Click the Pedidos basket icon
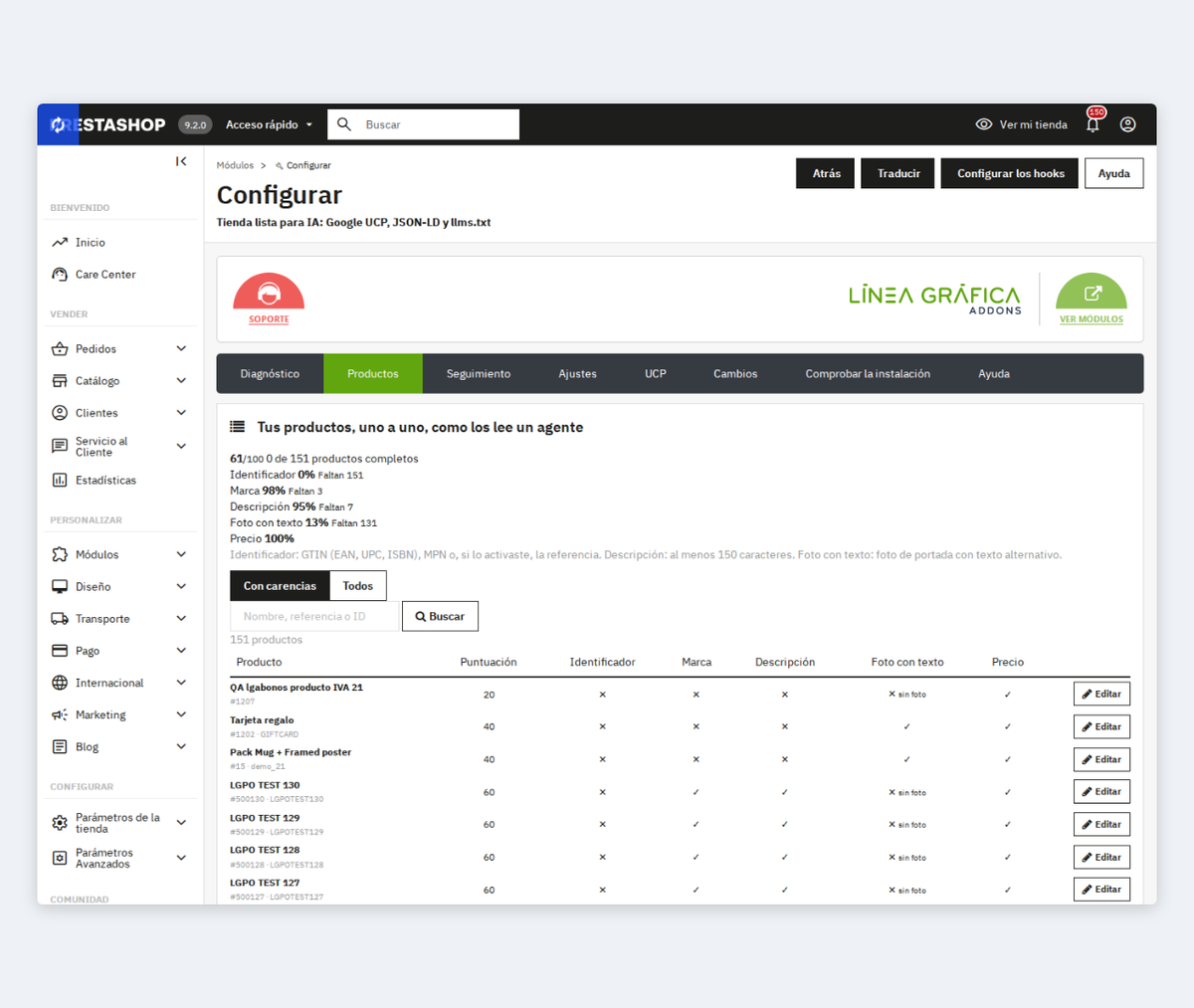 60,349
